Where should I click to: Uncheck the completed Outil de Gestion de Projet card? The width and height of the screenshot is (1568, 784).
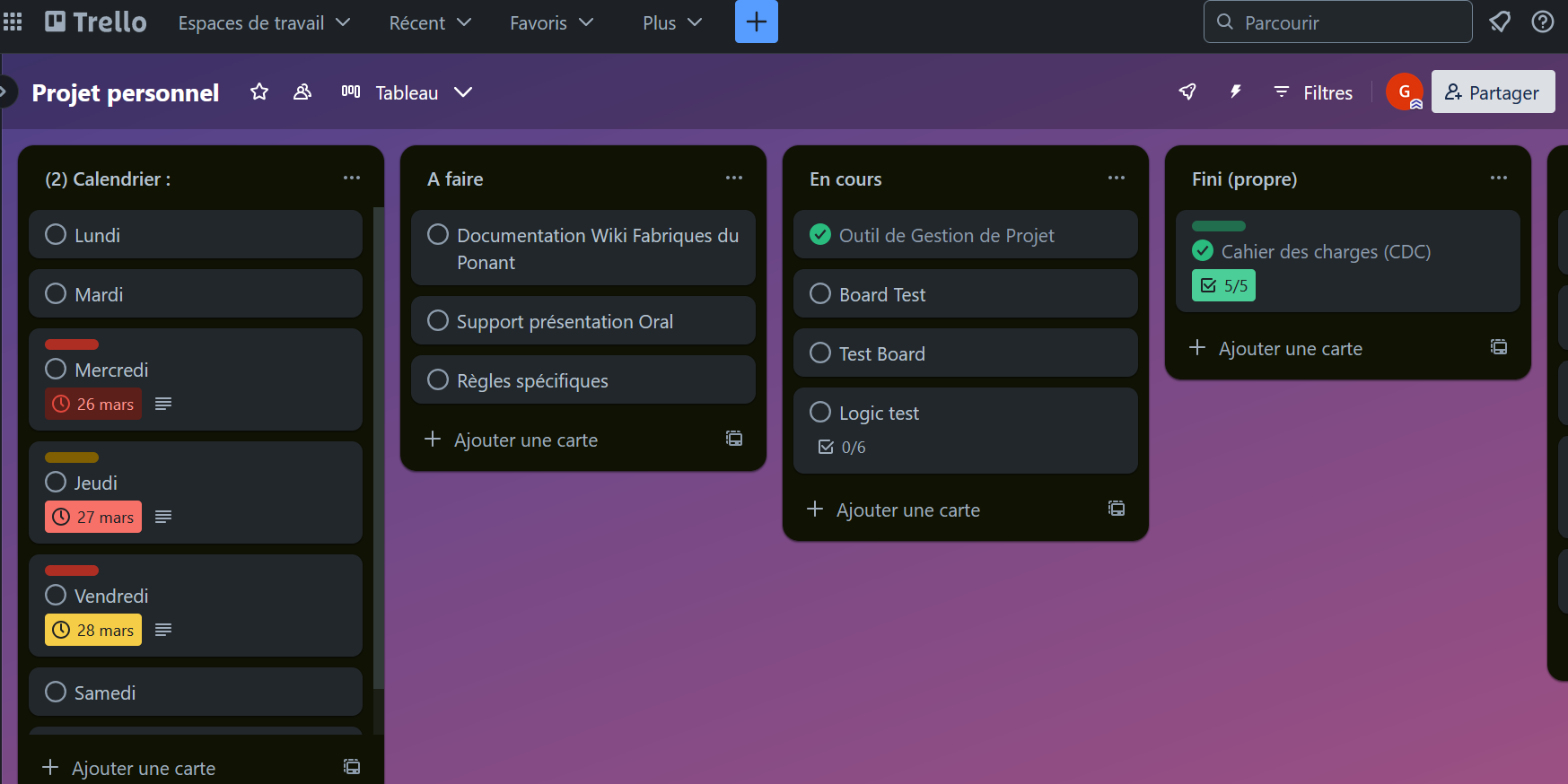[x=820, y=235]
